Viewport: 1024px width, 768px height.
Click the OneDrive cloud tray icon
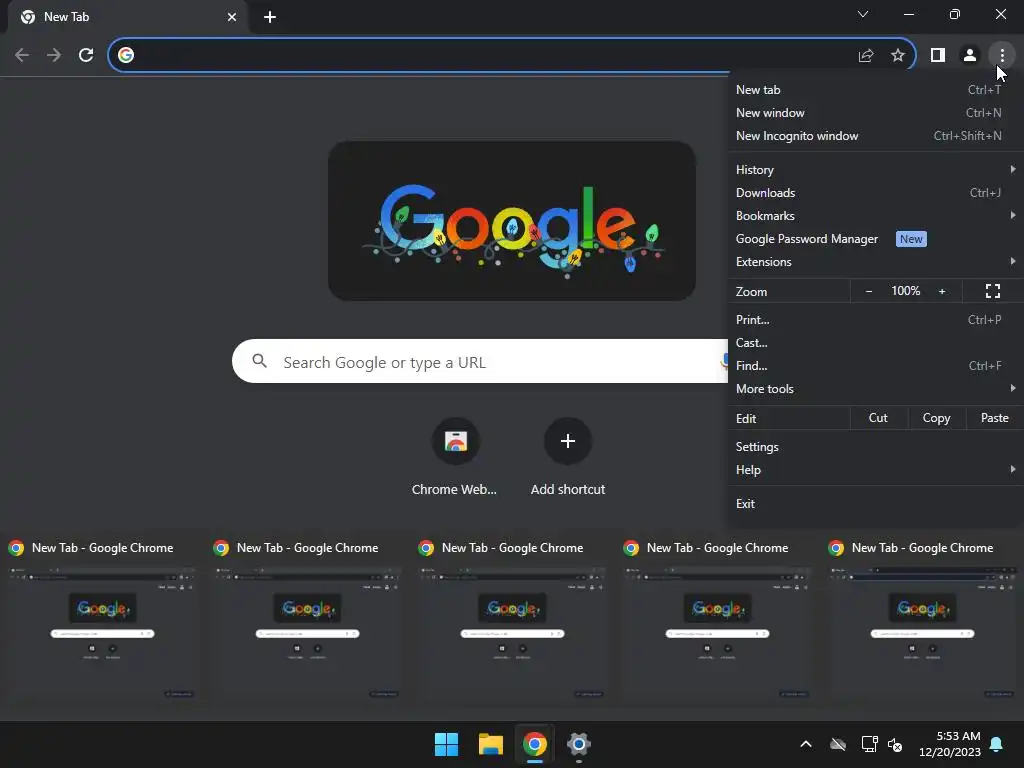838,744
